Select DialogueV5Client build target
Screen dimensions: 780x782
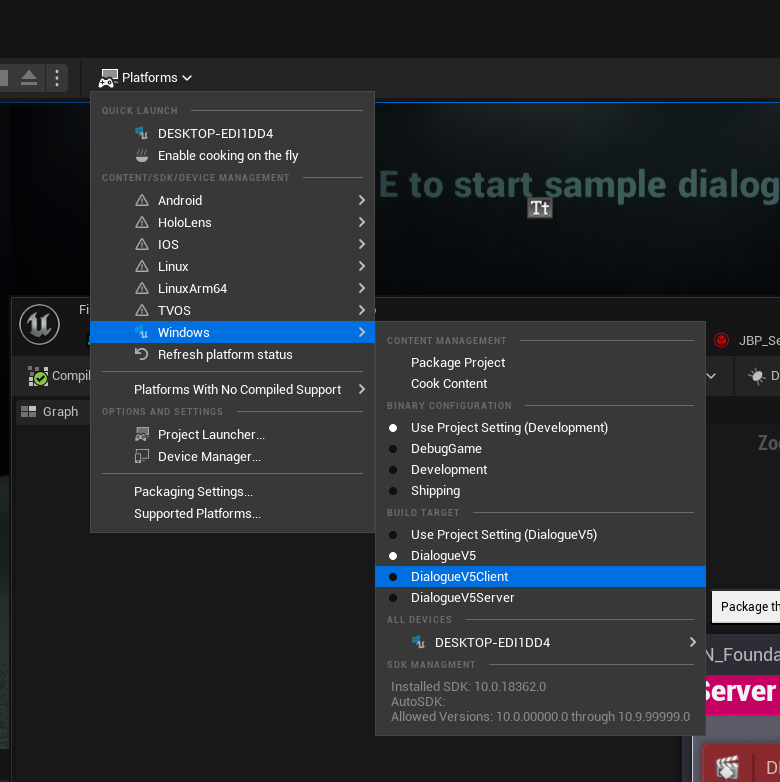click(459, 577)
